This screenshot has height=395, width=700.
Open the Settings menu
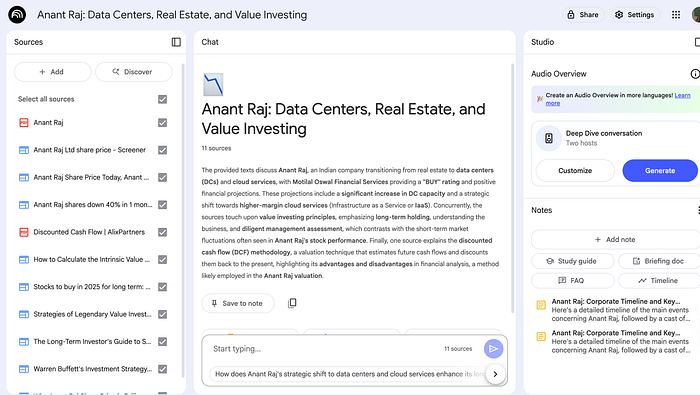tap(634, 15)
